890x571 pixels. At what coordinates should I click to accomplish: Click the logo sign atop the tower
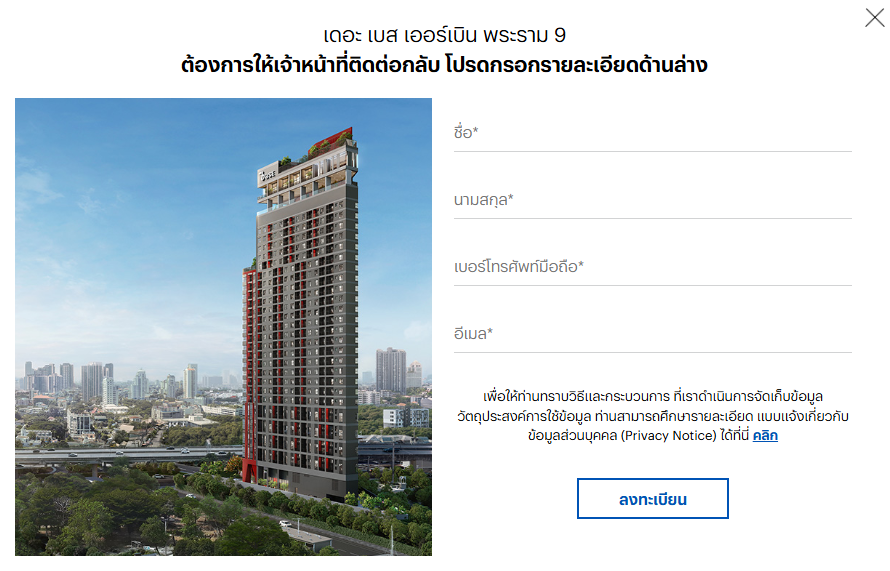[x=267, y=175]
